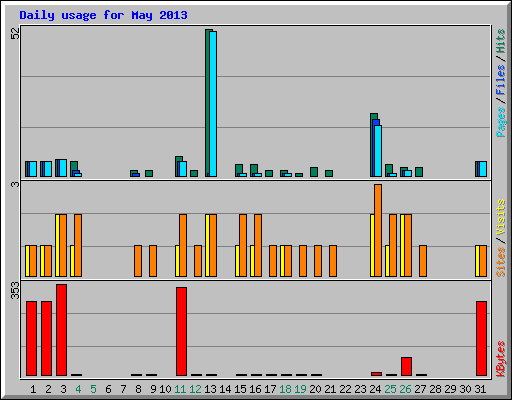The width and height of the screenshot is (512, 400).
Task: Select day label '13' on the x-axis
Action: [210, 389]
